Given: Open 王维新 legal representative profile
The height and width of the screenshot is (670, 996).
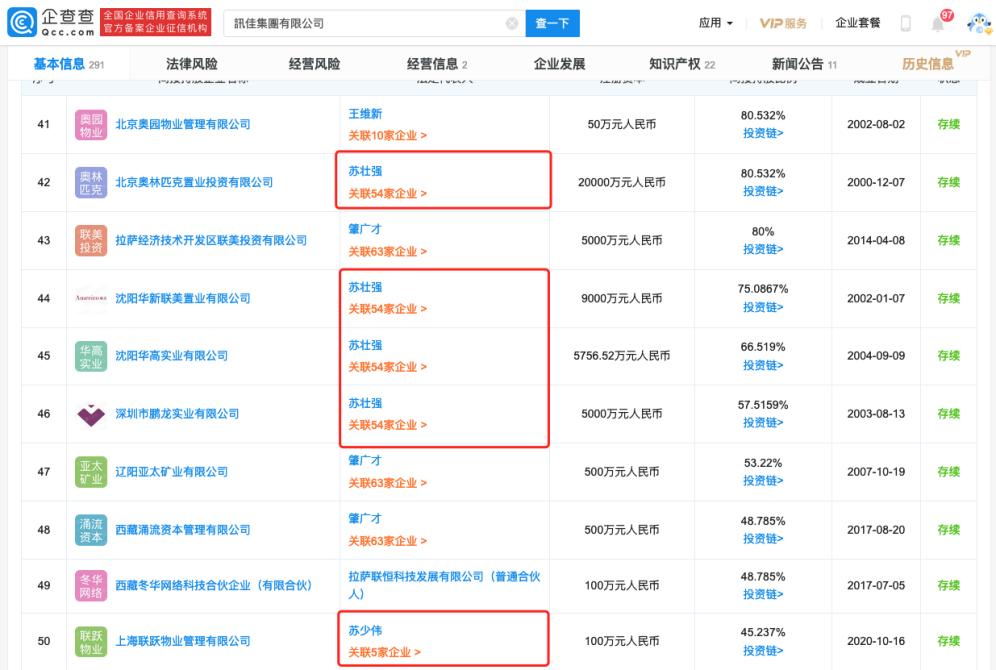Looking at the screenshot, I should tap(365, 114).
